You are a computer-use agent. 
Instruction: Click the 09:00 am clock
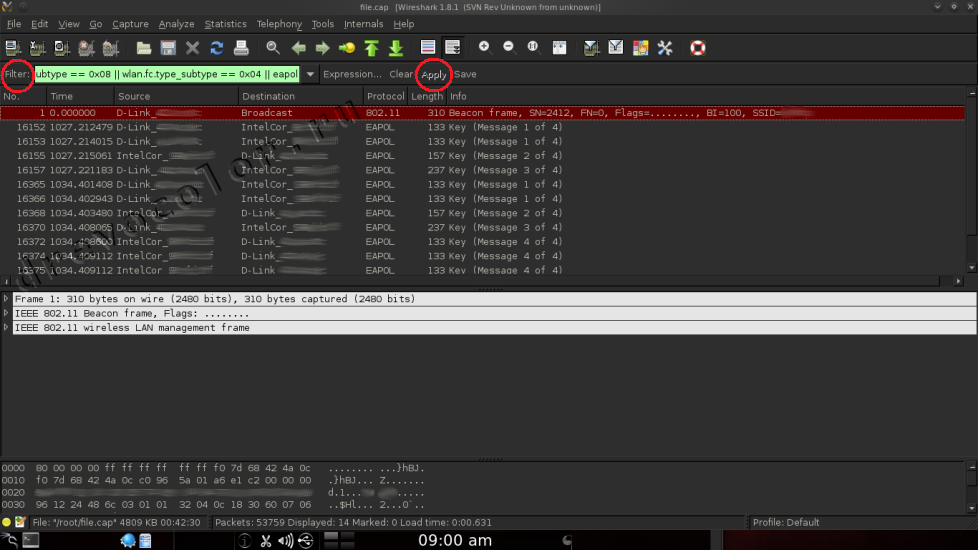[x=455, y=540]
